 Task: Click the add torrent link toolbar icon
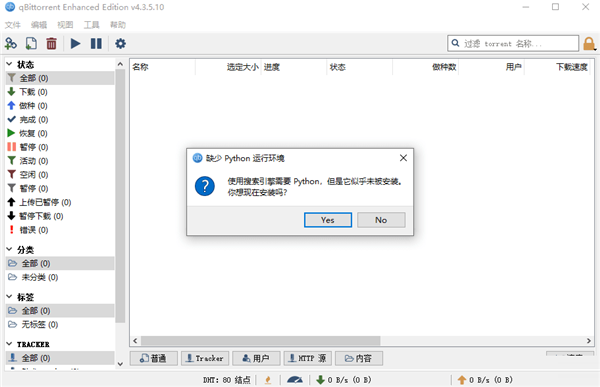click(x=10, y=43)
